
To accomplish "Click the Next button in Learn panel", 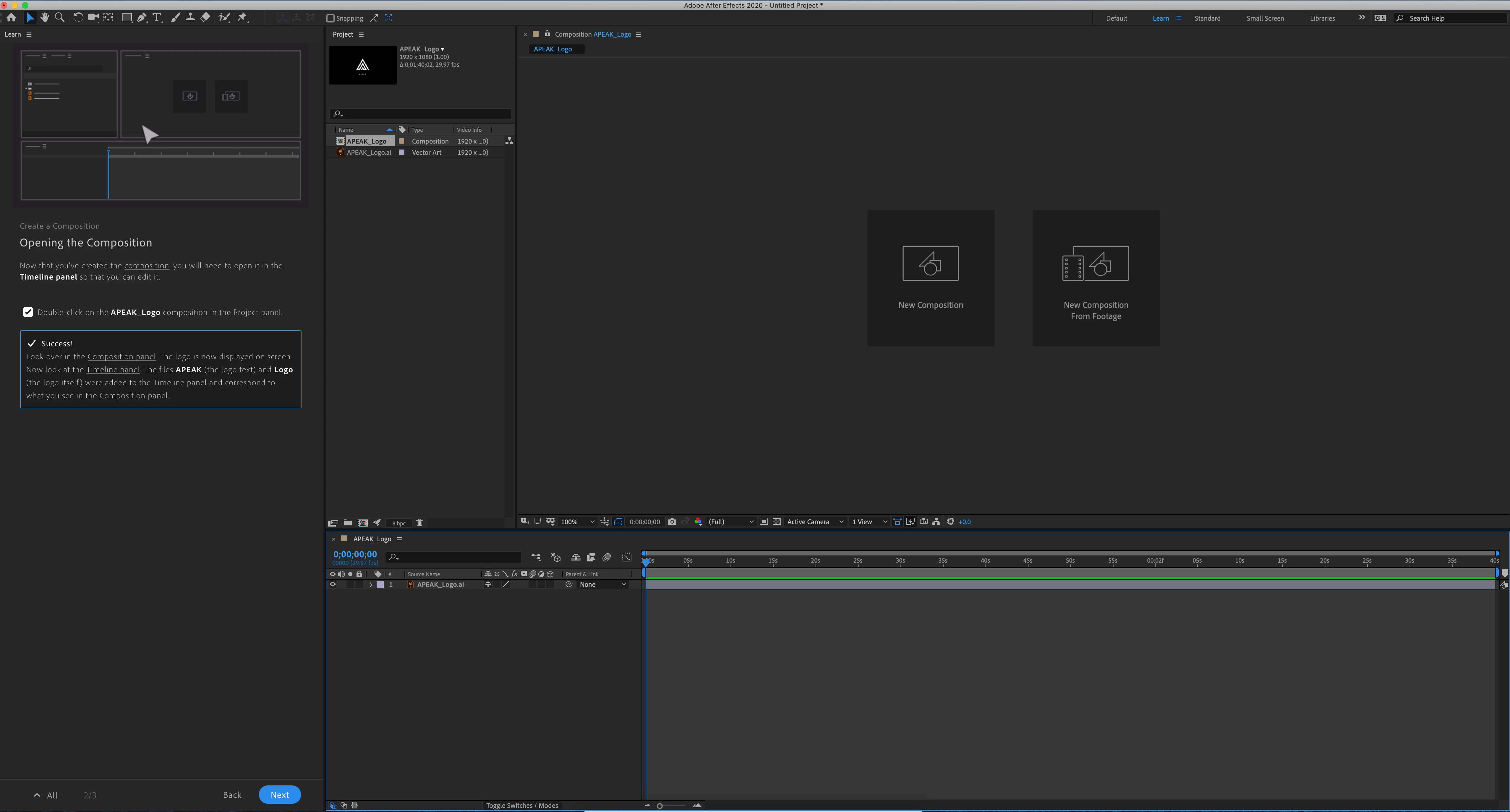I will [x=280, y=795].
